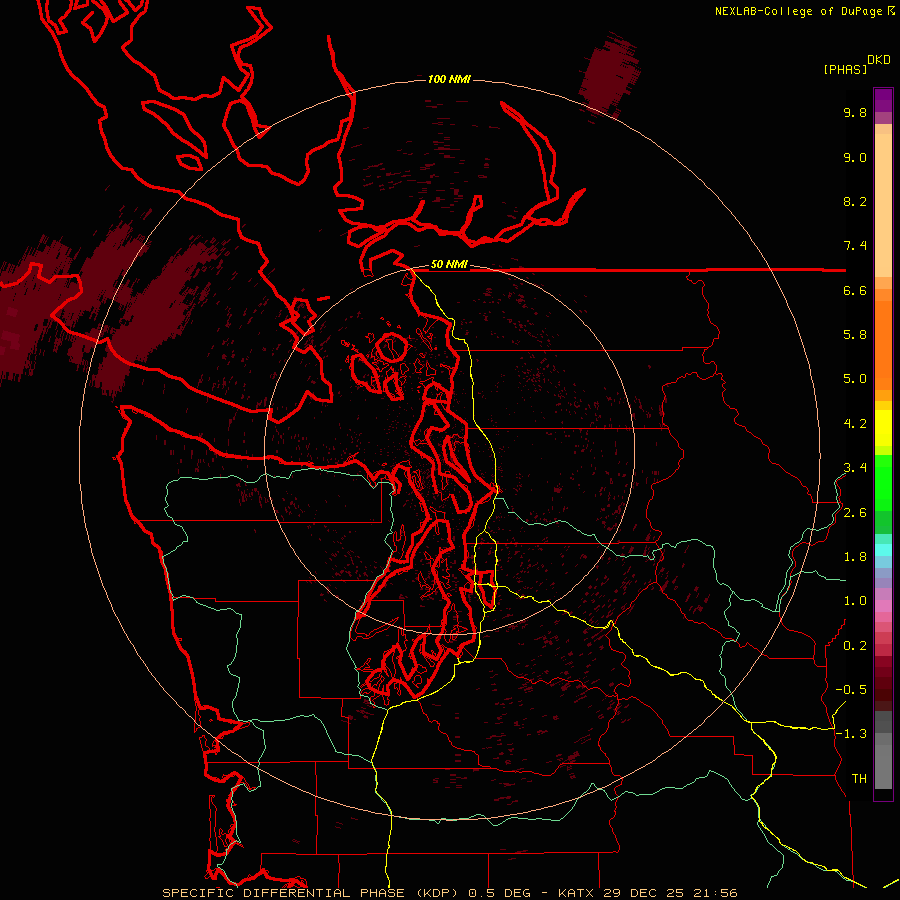Click the 29 DEC 25 21:56 timestamp
This screenshot has height=900, width=900.
point(670,893)
